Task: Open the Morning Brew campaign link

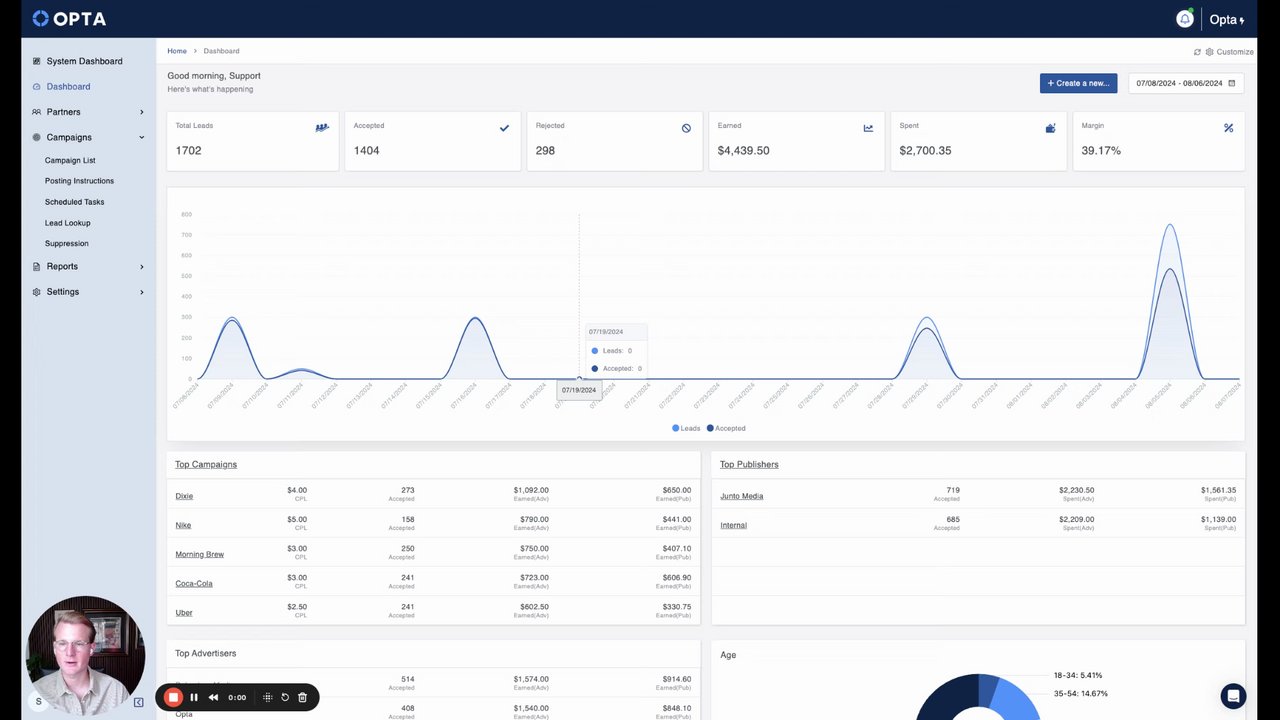Action: (x=200, y=554)
